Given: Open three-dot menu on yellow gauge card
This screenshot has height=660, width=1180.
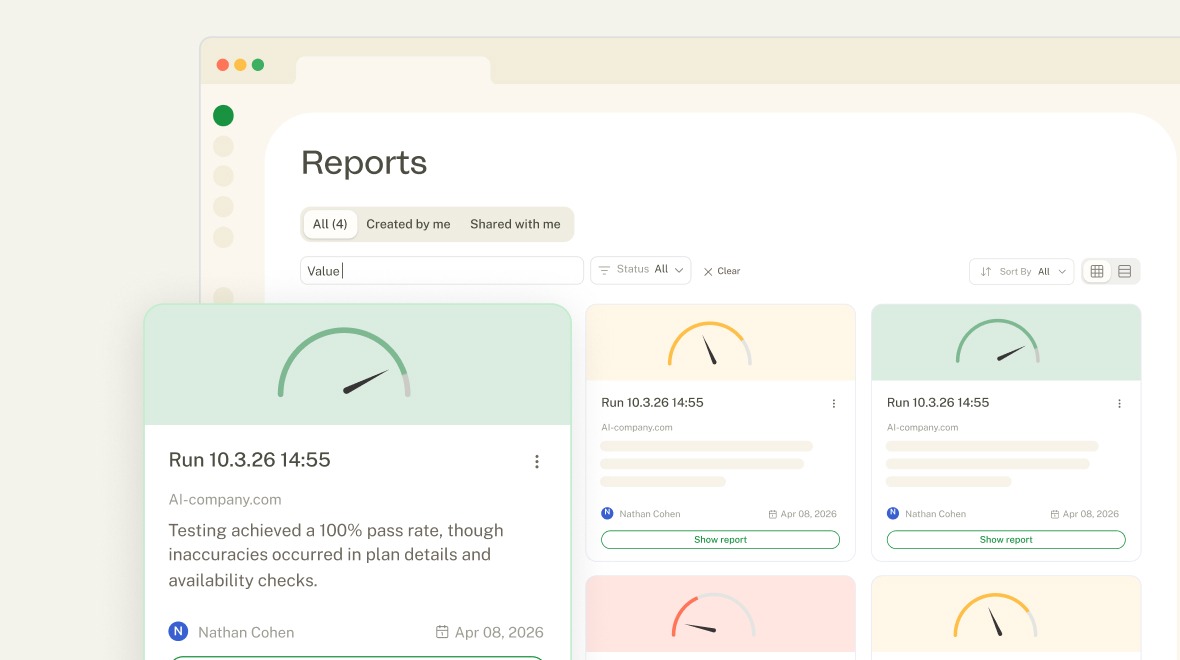Looking at the screenshot, I should pyautogui.click(x=834, y=403).
